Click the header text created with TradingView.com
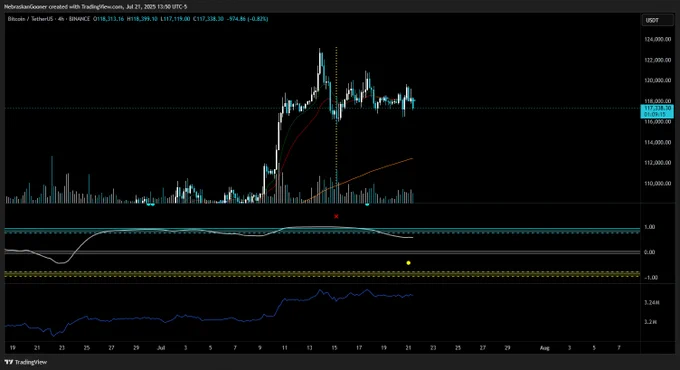680x370 pixels. (x=96, y=7)
